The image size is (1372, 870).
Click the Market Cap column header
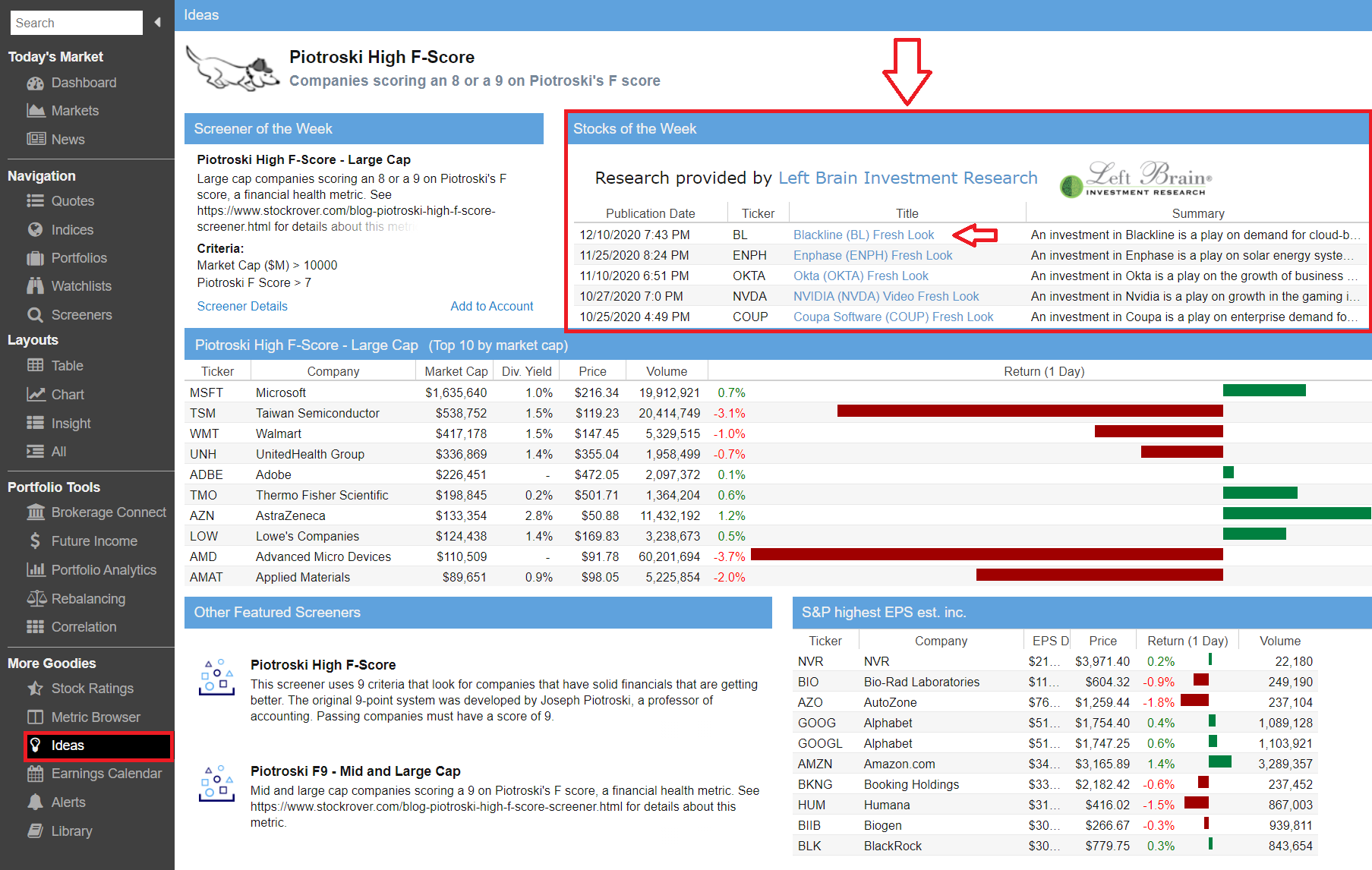[456, 371]
